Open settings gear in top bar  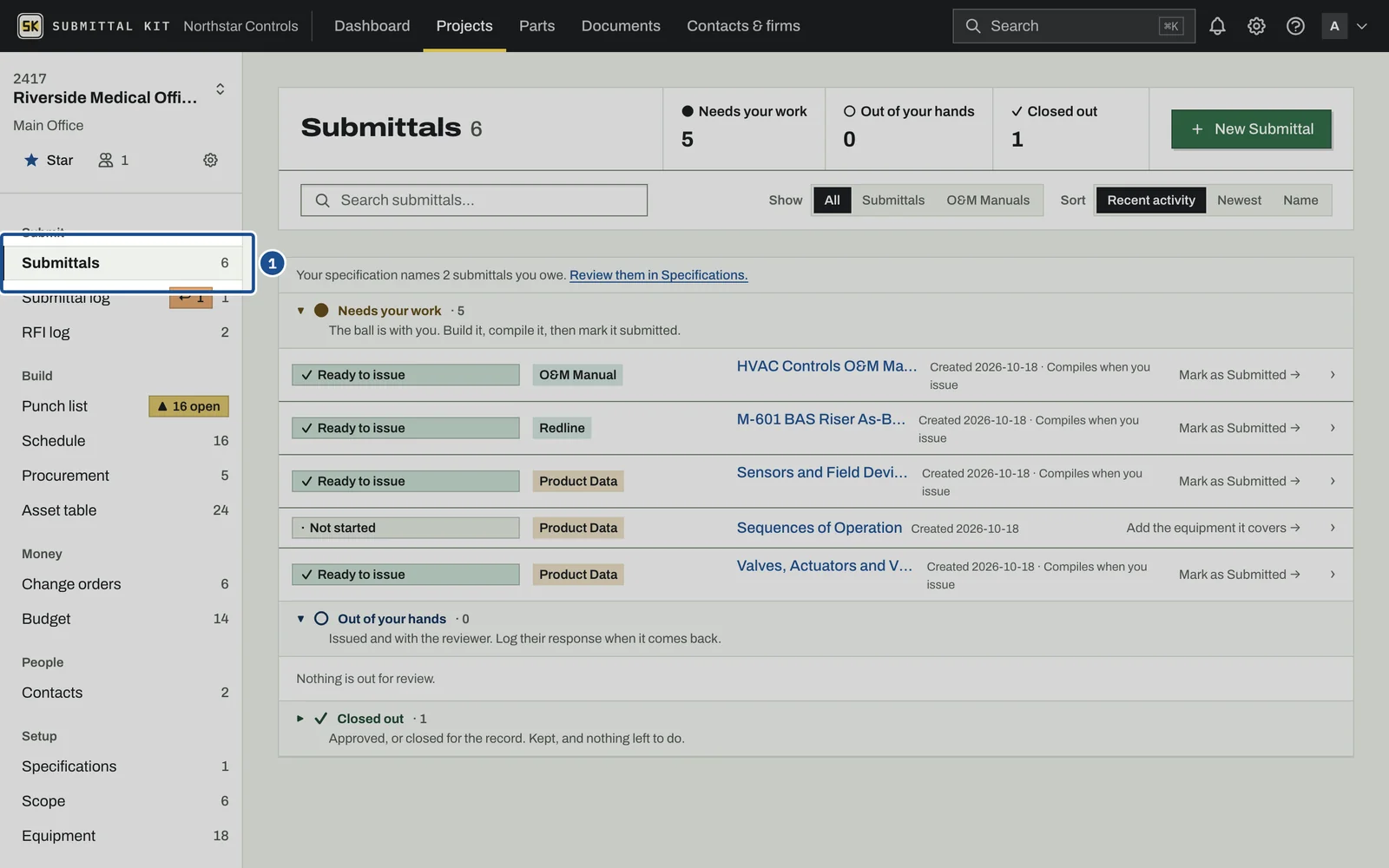tap(1256, 26)
